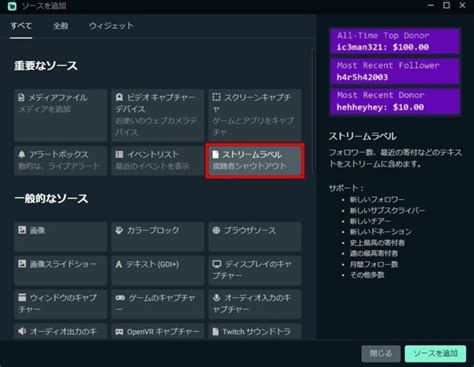
Task: Click the ストリームラベル title in description panel
Action: (362, 136)
